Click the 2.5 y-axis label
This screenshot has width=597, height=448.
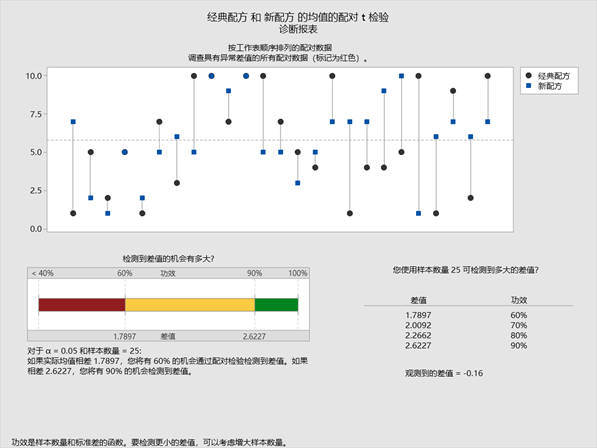[36, 191]
